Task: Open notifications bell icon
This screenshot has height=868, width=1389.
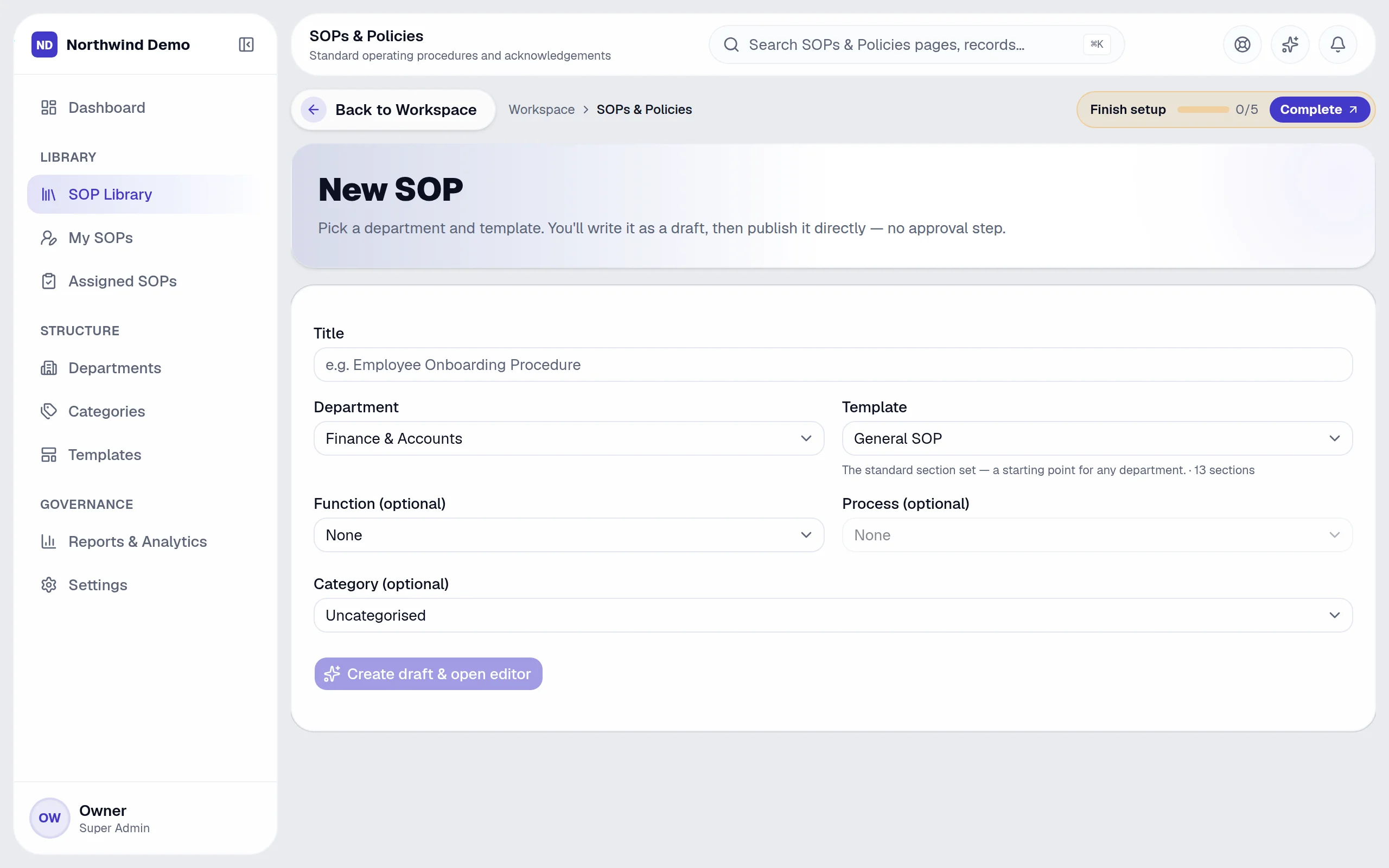Action: 1337,45
